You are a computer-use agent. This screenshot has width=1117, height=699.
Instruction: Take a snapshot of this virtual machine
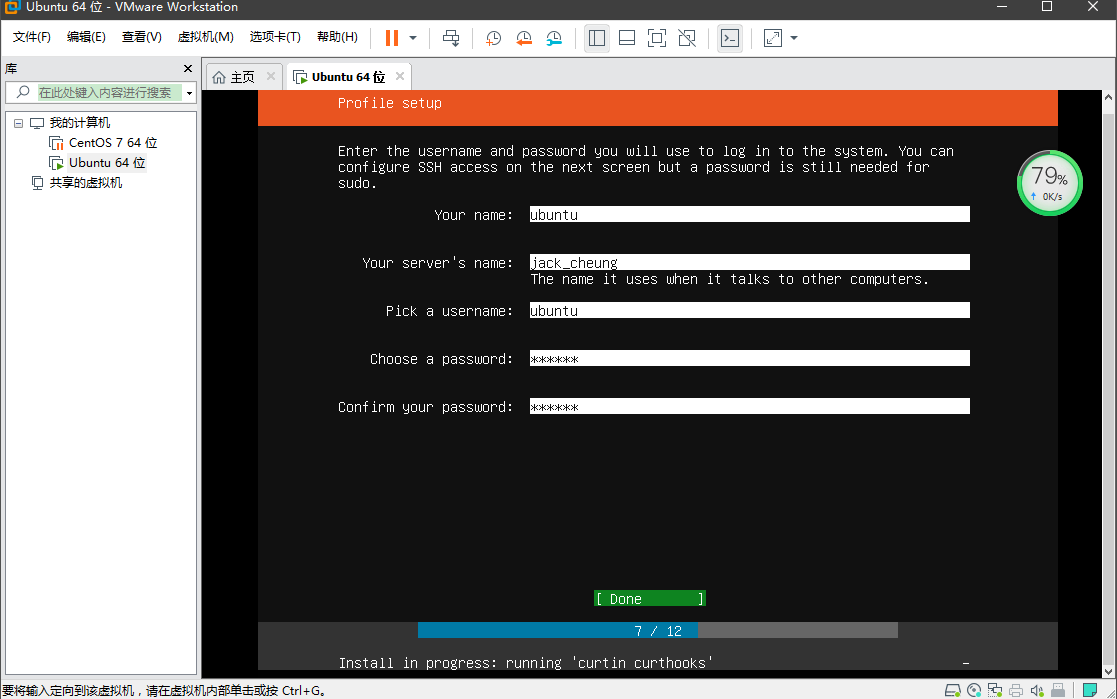[493, 38]
